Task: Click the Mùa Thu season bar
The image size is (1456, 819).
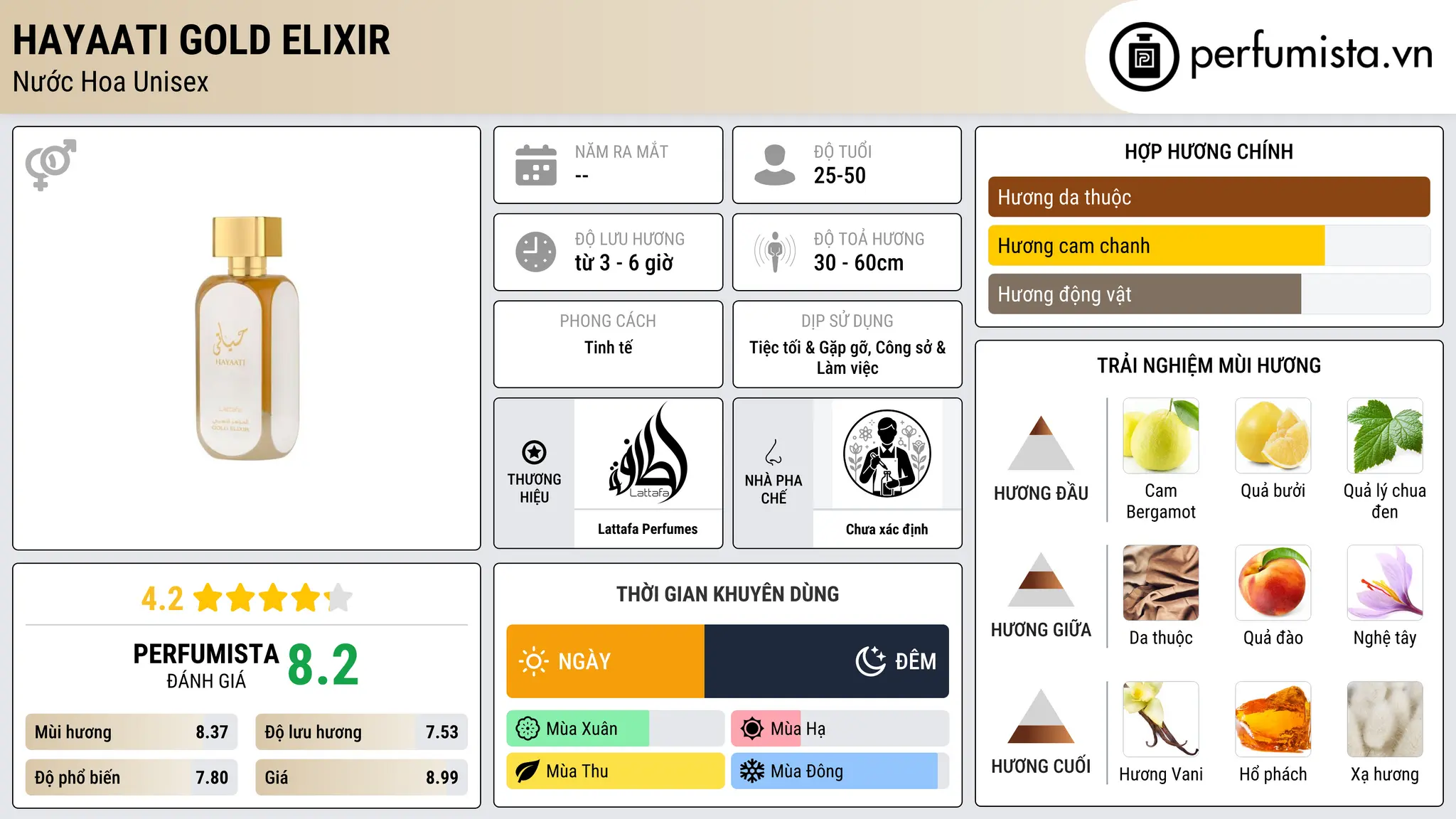Action: [x=616, y=771]
